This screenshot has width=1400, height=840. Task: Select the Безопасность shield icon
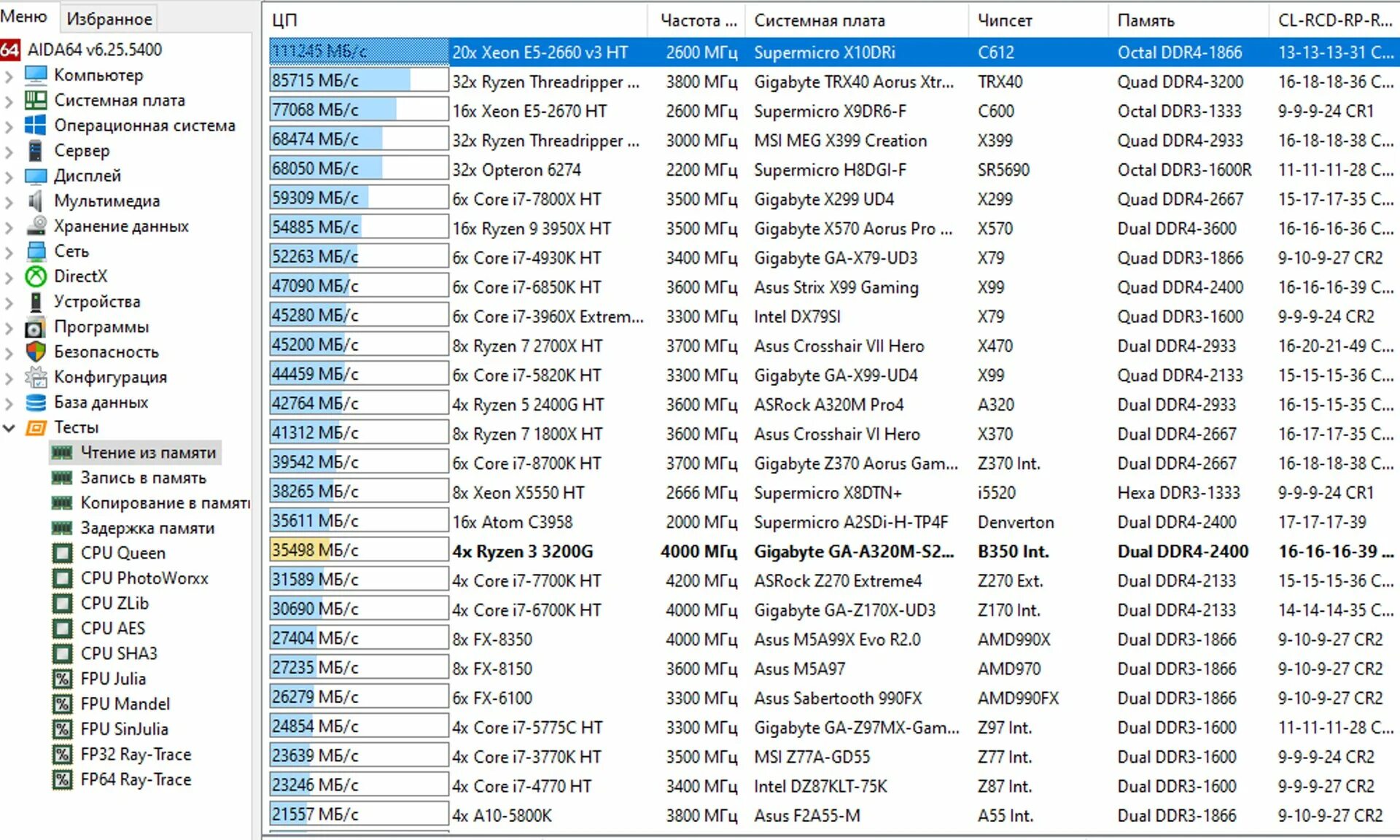pyautogui.click(x=36, y=351)
